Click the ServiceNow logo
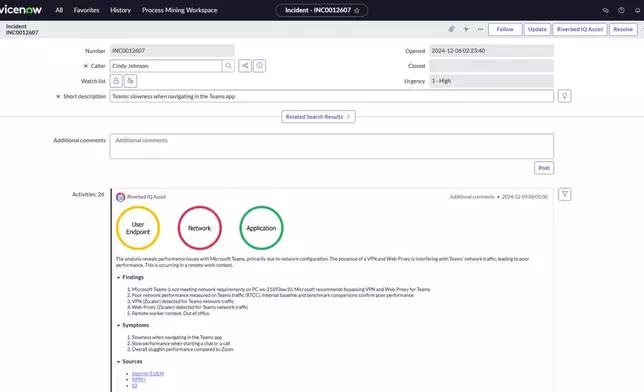 coord(21,10)
